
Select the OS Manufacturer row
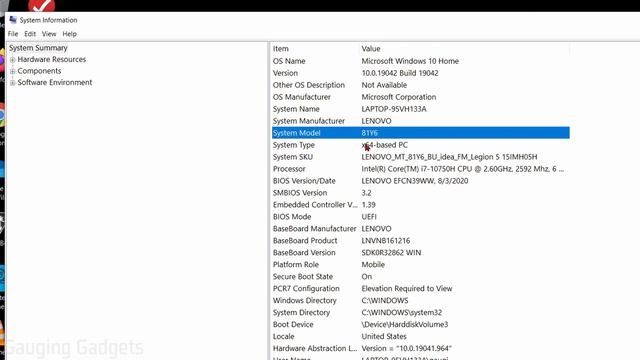click(x=420, y=97)
